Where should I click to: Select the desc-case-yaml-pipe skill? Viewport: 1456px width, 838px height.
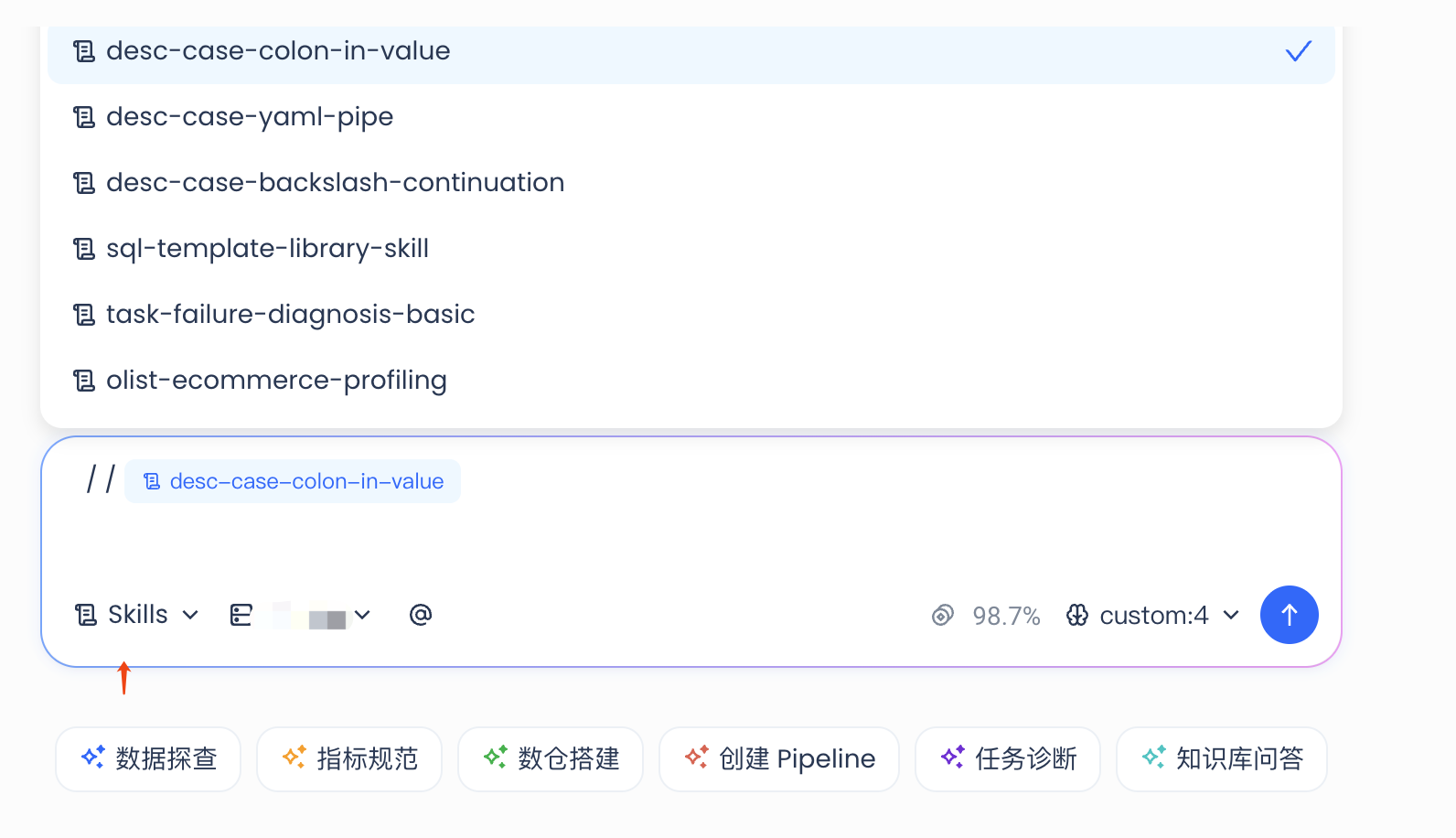pos(691,117)
